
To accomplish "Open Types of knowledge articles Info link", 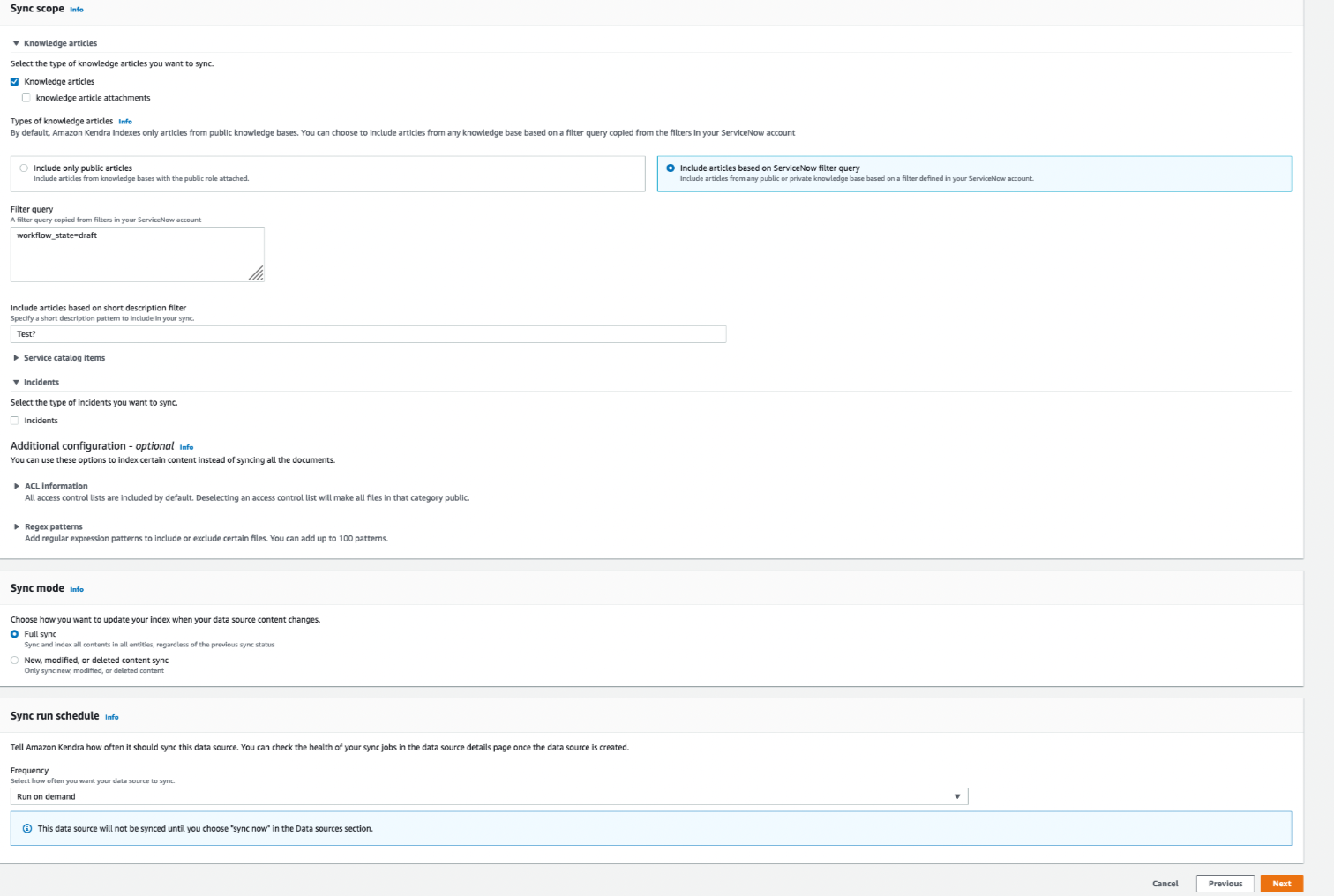I will (x=125, y=122).
